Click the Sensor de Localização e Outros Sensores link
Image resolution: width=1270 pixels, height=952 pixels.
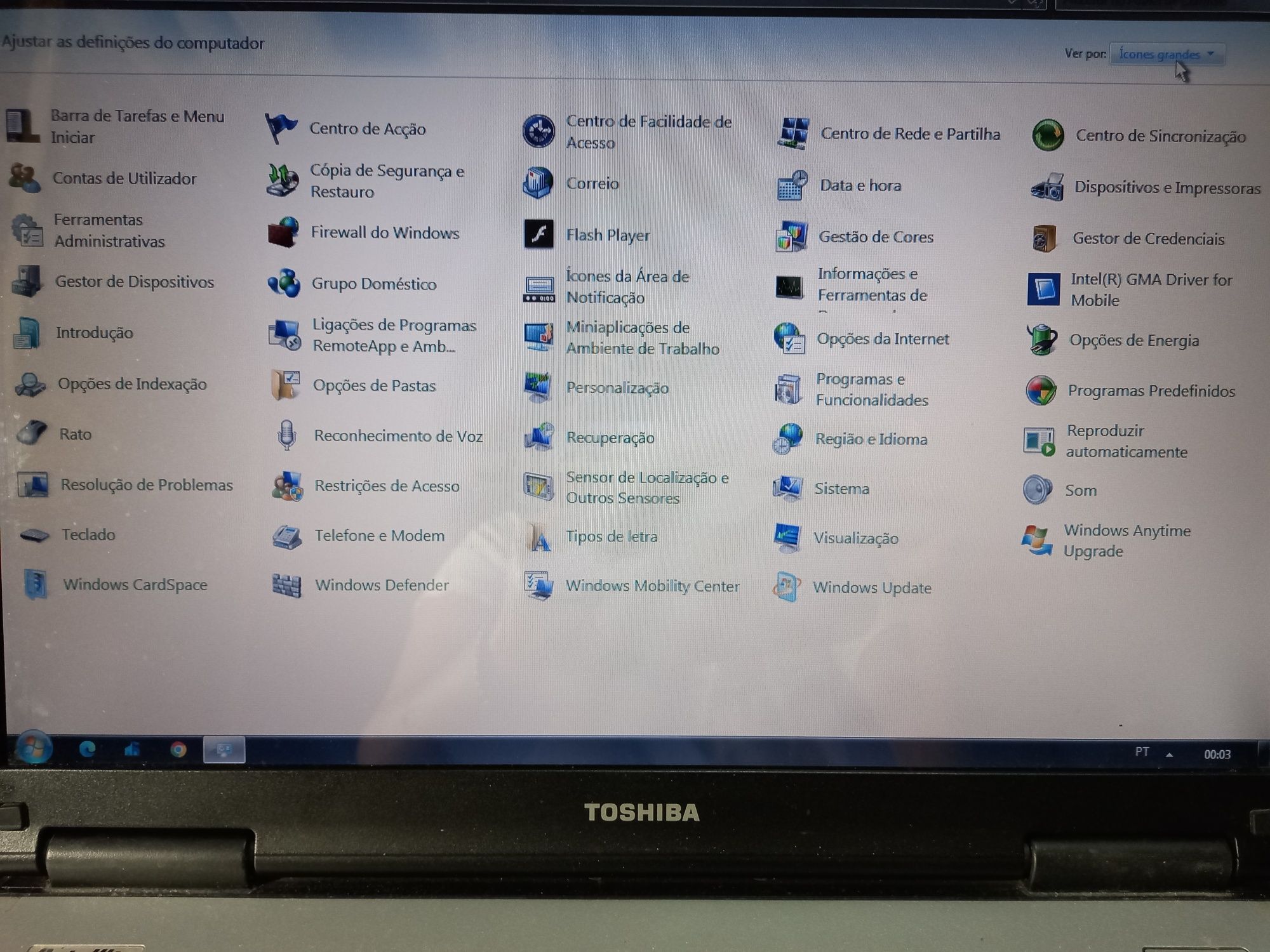647,487
